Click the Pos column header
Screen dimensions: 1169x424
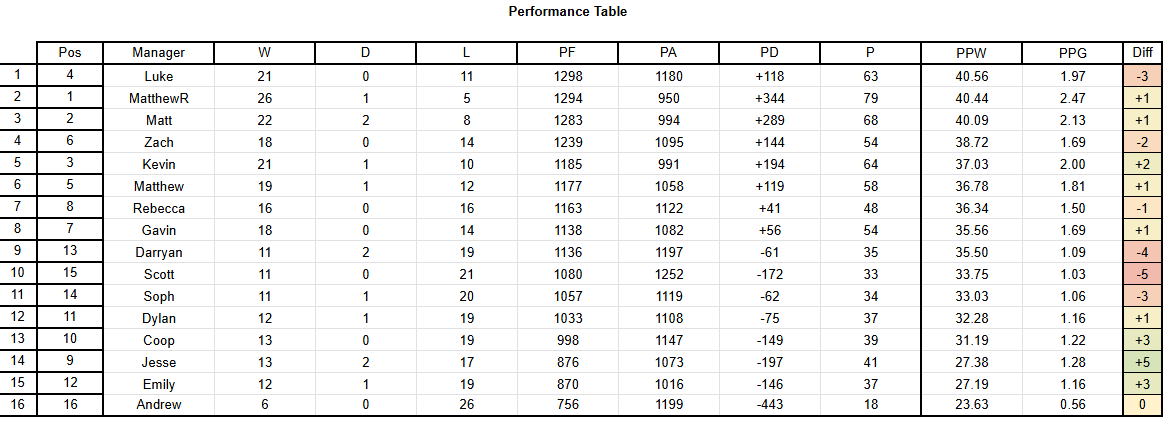tap(69, 53)
